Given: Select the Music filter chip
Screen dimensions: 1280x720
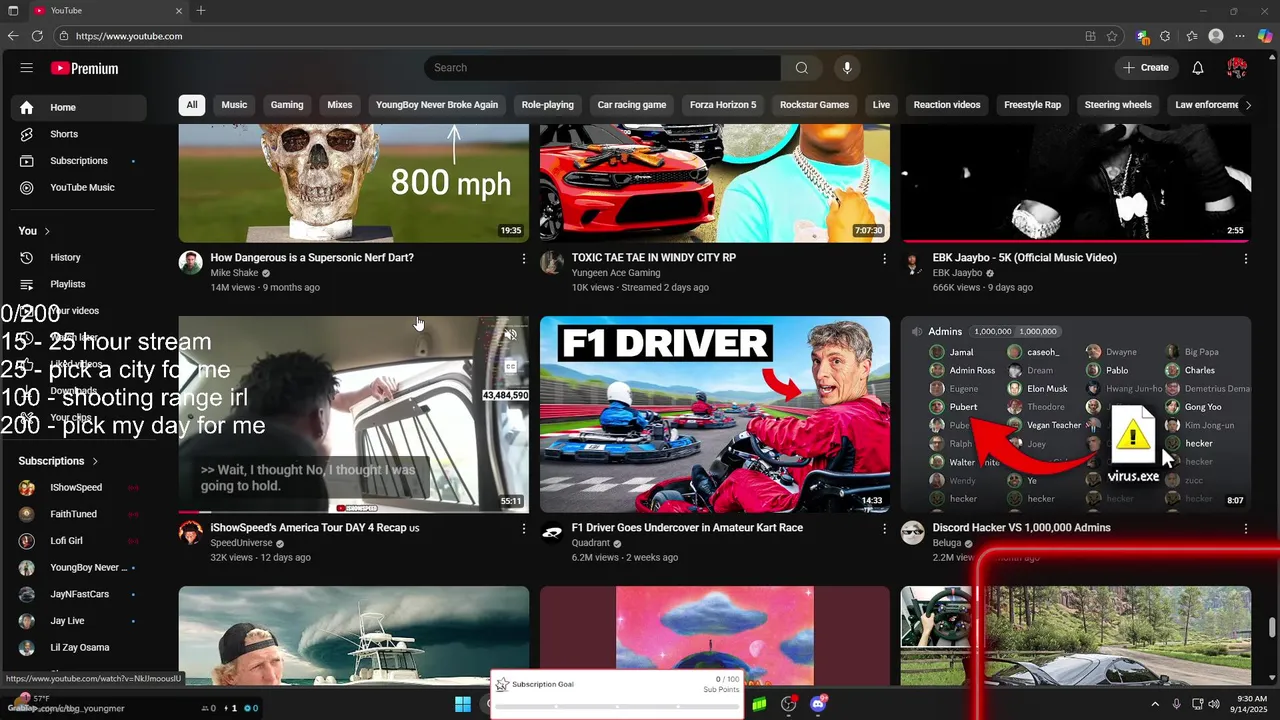Looking at the screenshot, I should coord(234,105).
